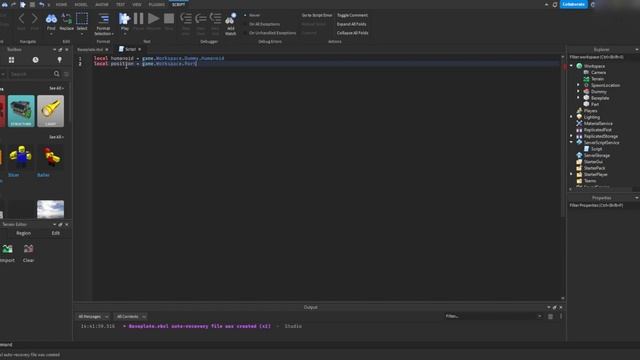Open the TEST ribbon tab
Image resolution: width=640 pixels, height=360 pixels.
120,4
